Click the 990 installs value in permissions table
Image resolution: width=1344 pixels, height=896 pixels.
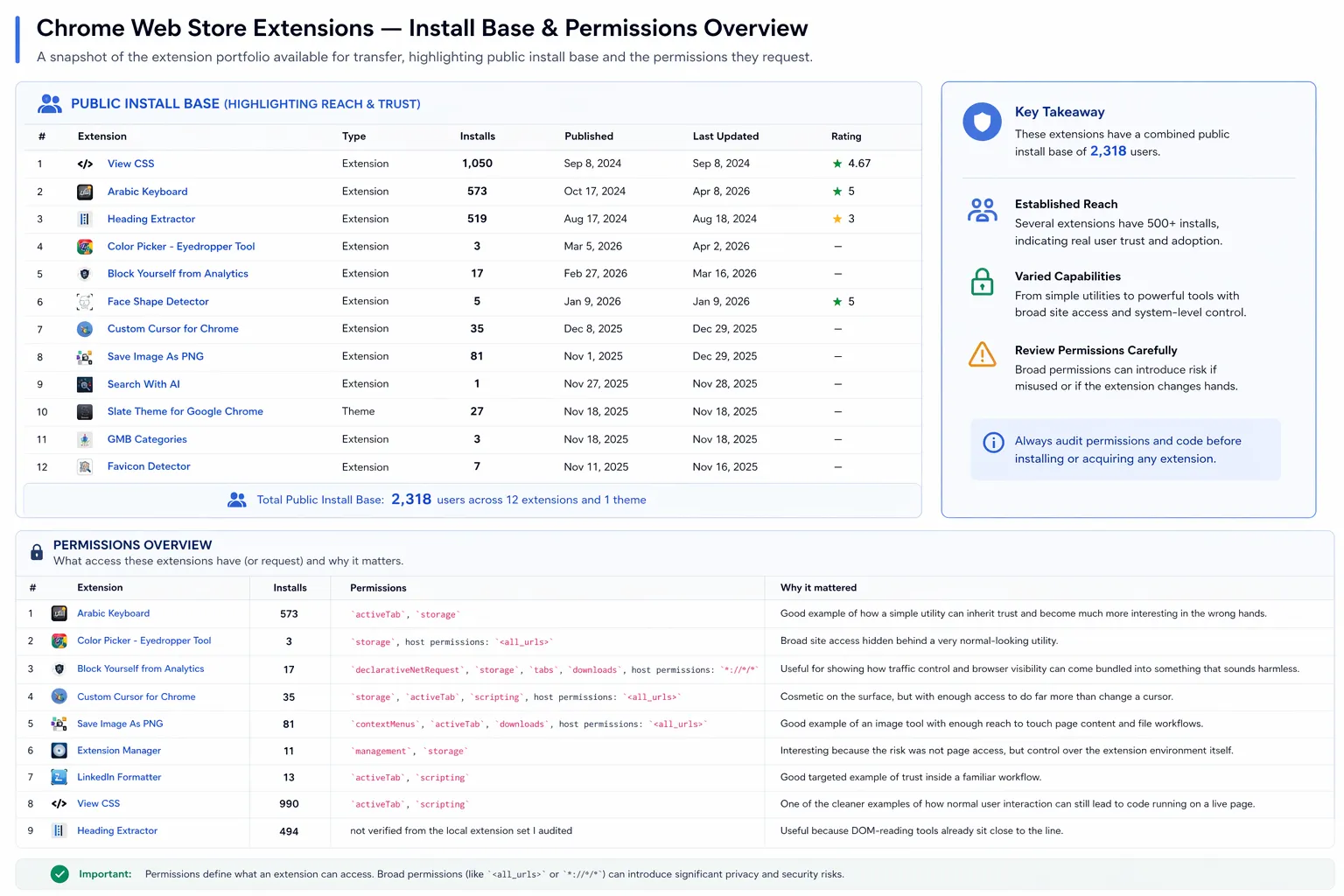click(289, 804)
